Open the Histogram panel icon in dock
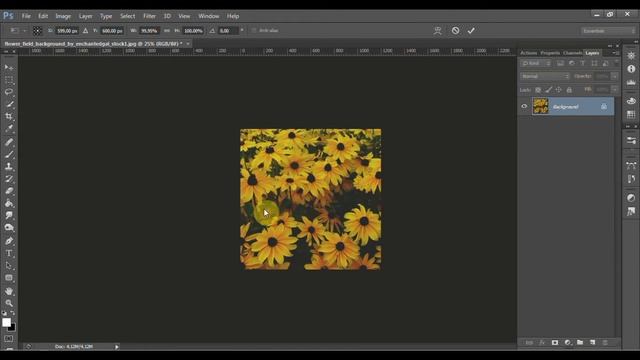Viewport: 640px width, 360px height. [631, 83]
